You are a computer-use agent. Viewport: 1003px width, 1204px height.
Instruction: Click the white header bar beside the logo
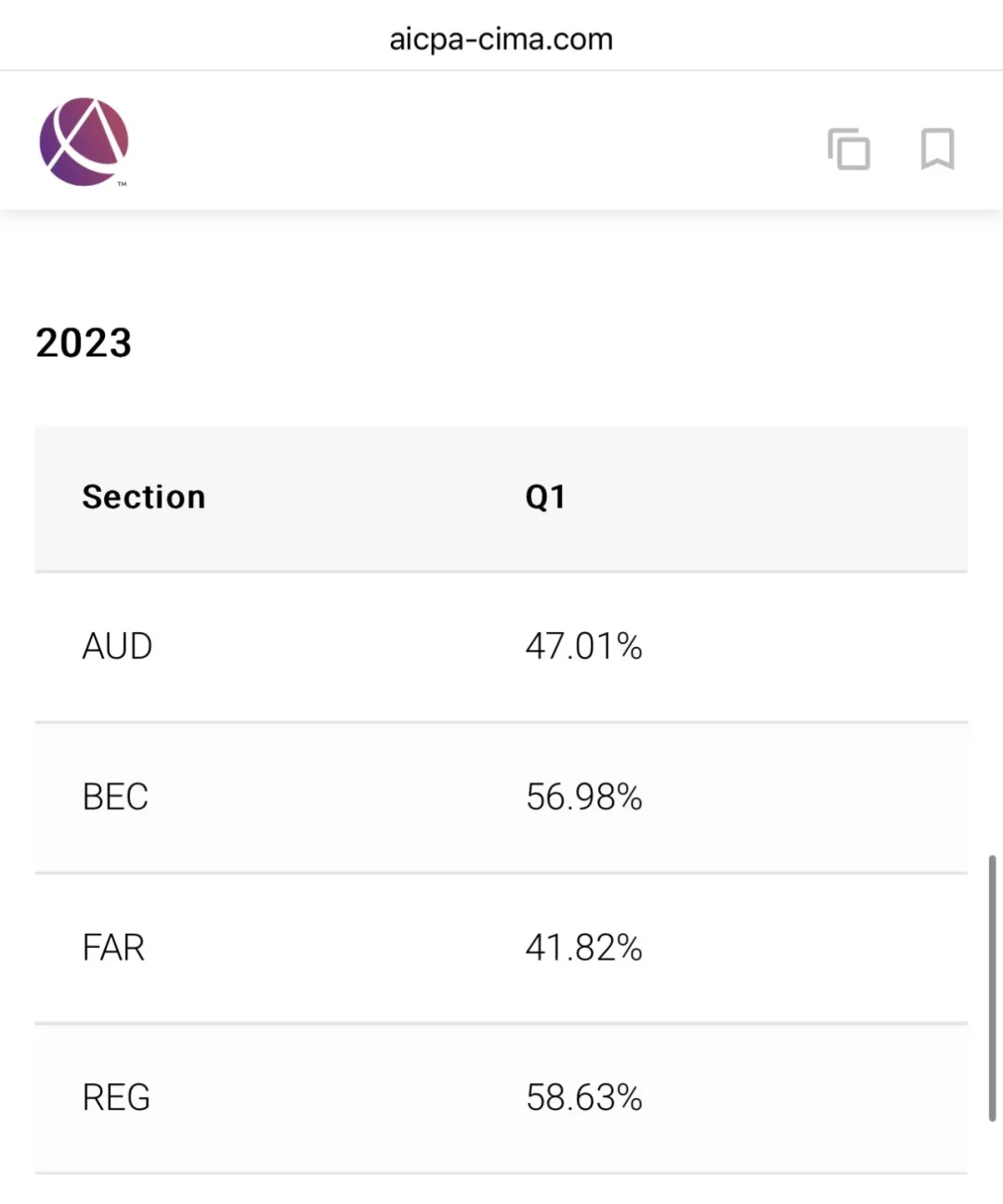474,141
